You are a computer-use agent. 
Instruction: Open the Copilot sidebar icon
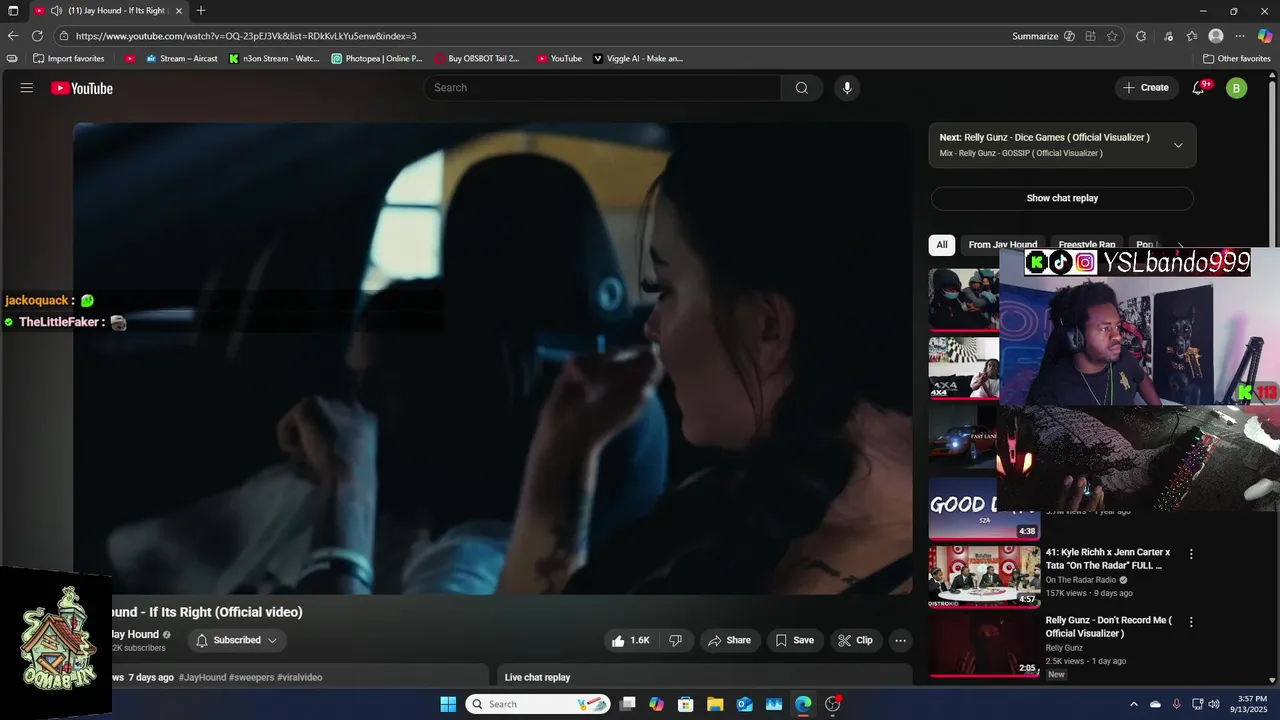(1265, 36)
